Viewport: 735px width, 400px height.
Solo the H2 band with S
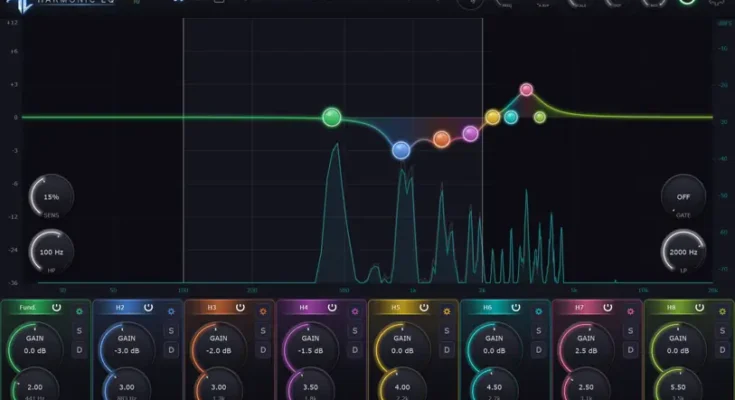(x=171, y=331)
